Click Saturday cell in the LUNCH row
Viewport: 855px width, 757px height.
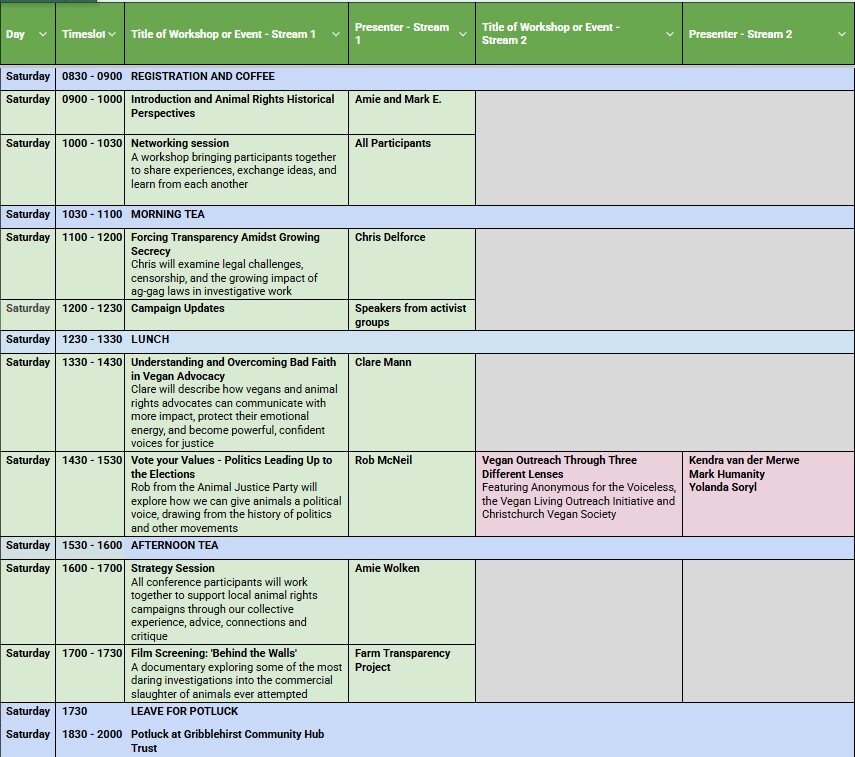pos(28,341)
